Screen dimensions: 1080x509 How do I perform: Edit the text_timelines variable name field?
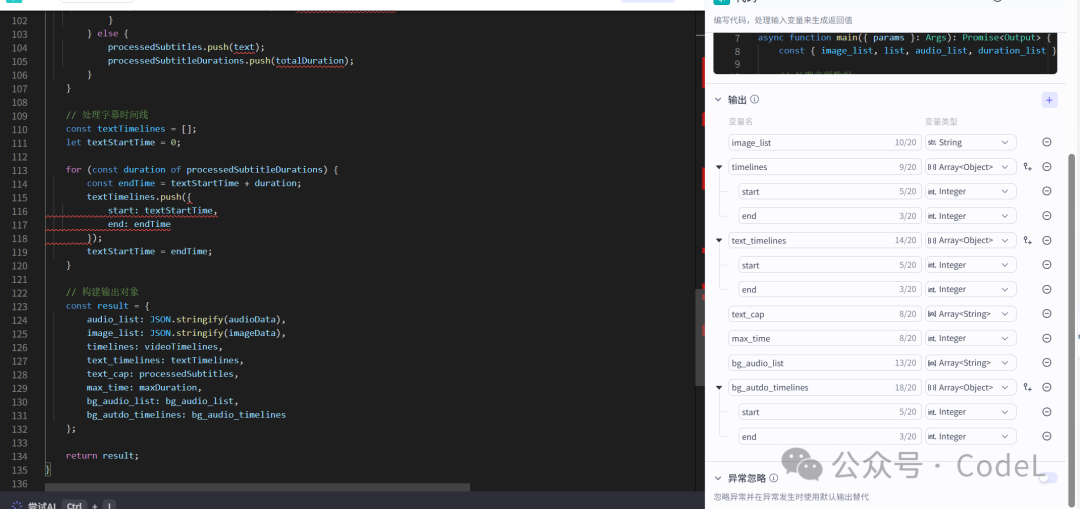824,240
